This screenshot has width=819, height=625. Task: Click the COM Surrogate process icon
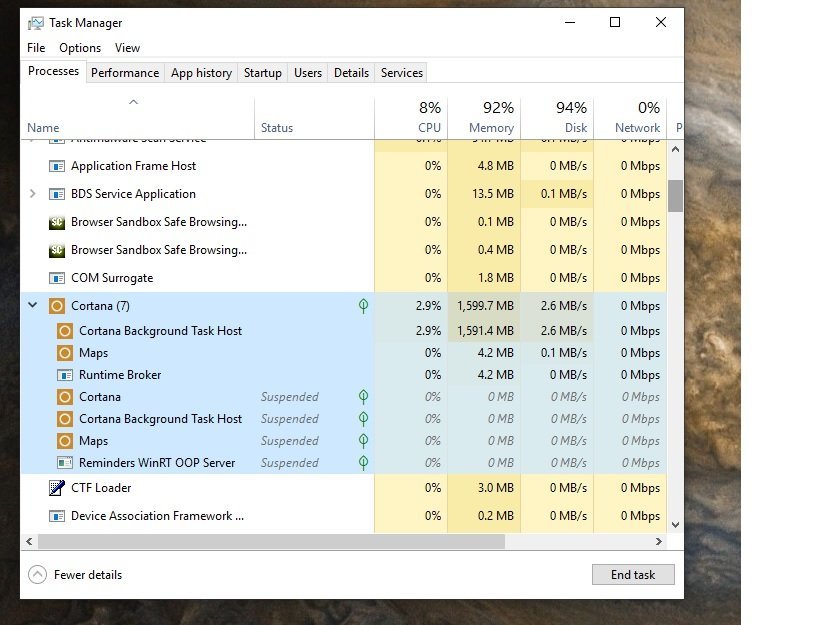click(56, 278)
